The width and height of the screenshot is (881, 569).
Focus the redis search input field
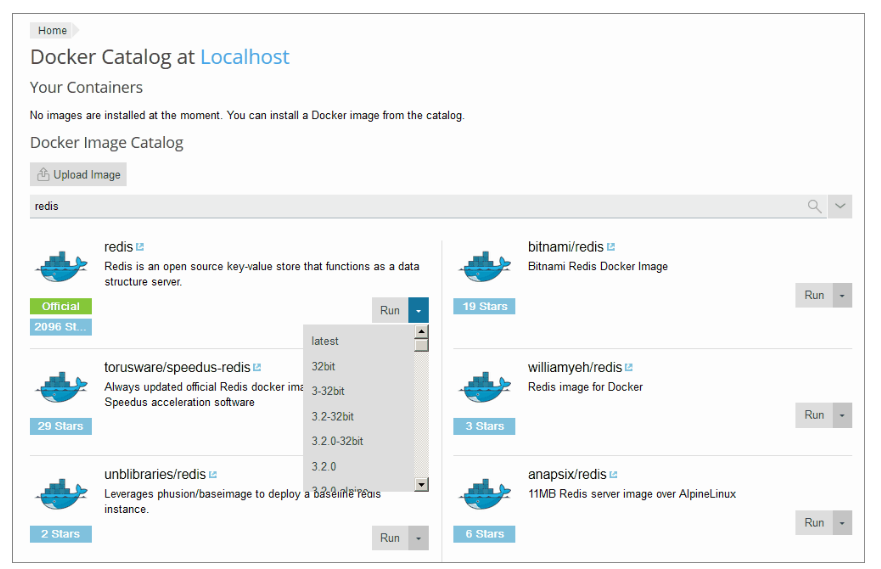(400, 206)
